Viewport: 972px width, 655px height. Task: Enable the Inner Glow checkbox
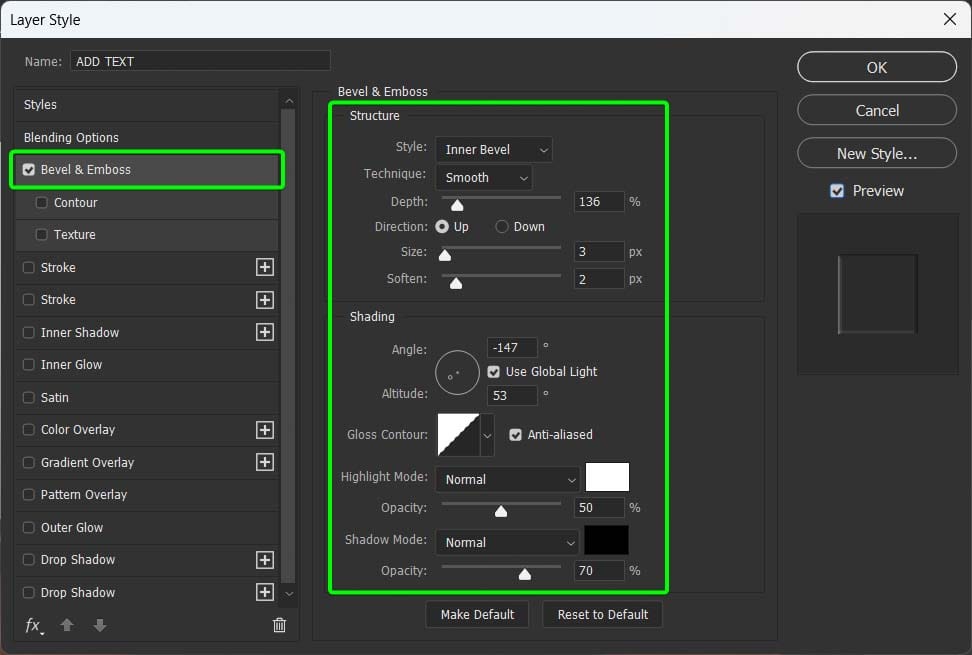click(x=29, y=364)
